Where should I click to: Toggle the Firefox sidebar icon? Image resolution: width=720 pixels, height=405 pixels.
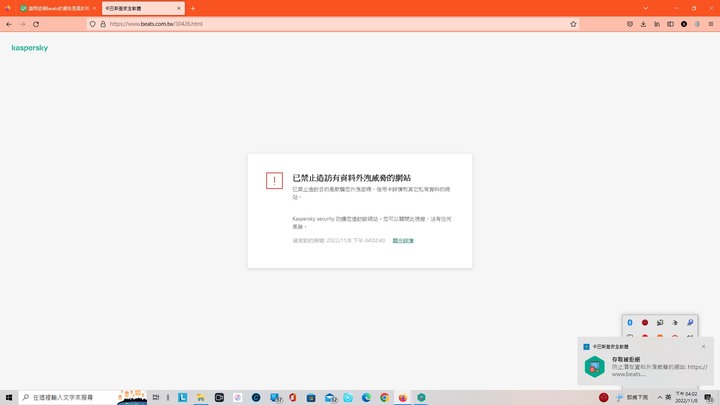tap(670, 24)
